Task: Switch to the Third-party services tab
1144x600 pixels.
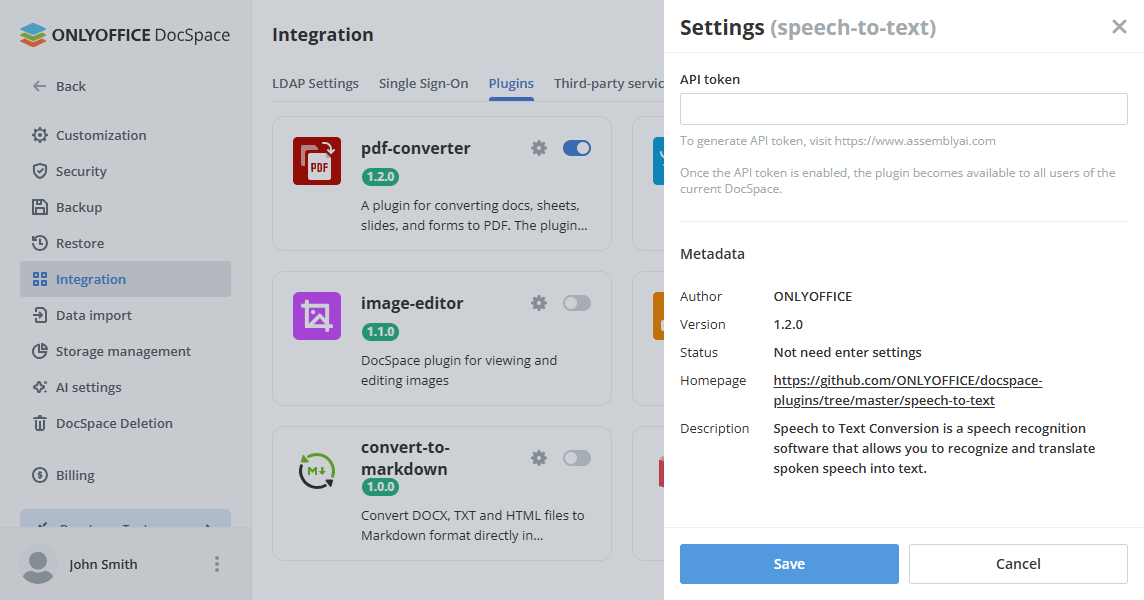Action: coord(608,83)
